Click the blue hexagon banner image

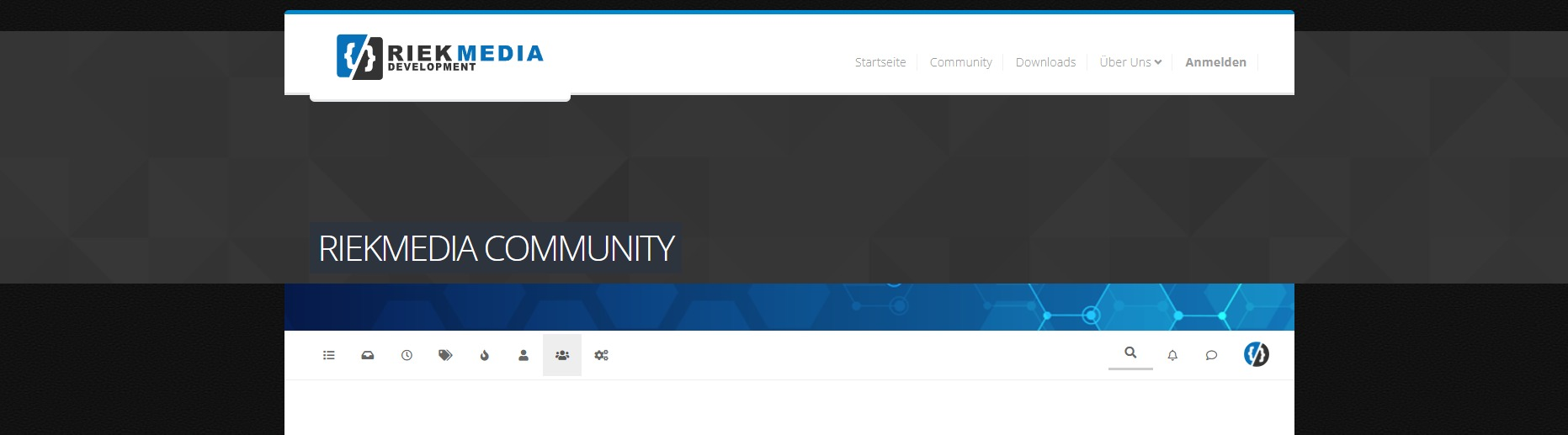tap(789, 307)
